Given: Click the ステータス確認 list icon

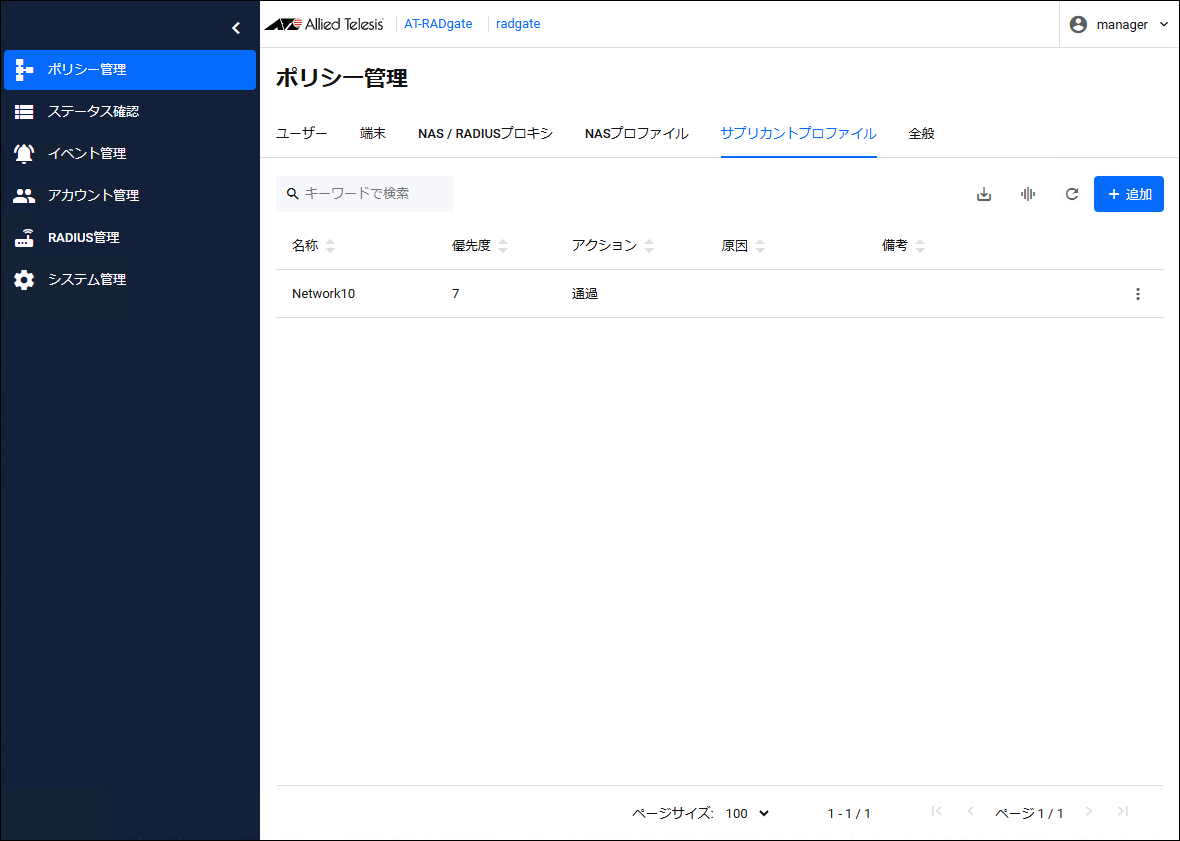Looking at the screenshot, I should pyautogui.click(x=24, y=112).
